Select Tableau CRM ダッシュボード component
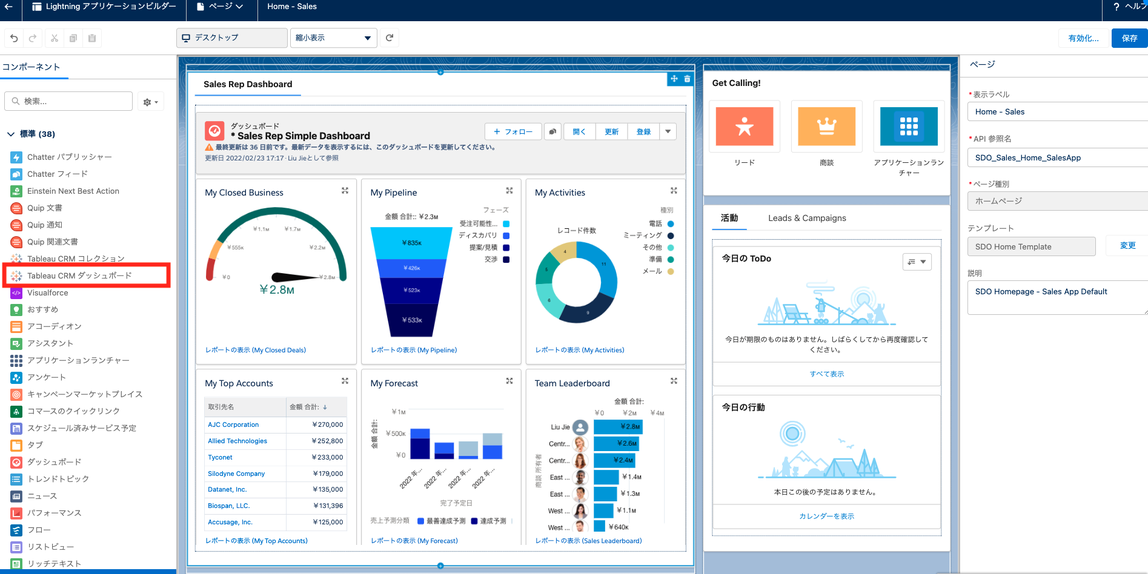The width and height of the screenshot is (1148, 574). point(80,275)
